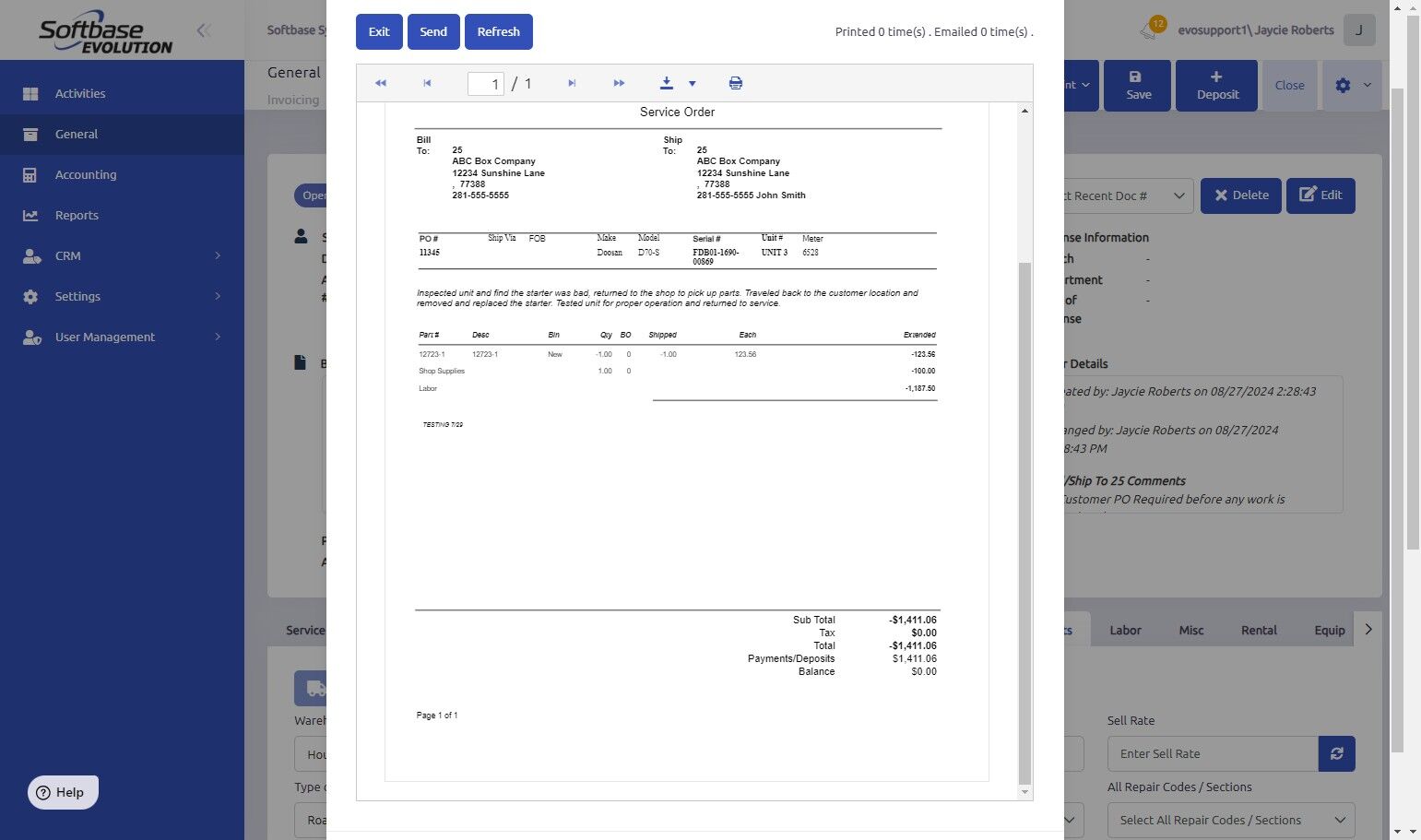Expand the User Management submenu chevron
This screenshot has width=1421, height=840.
tap(219, 337)
